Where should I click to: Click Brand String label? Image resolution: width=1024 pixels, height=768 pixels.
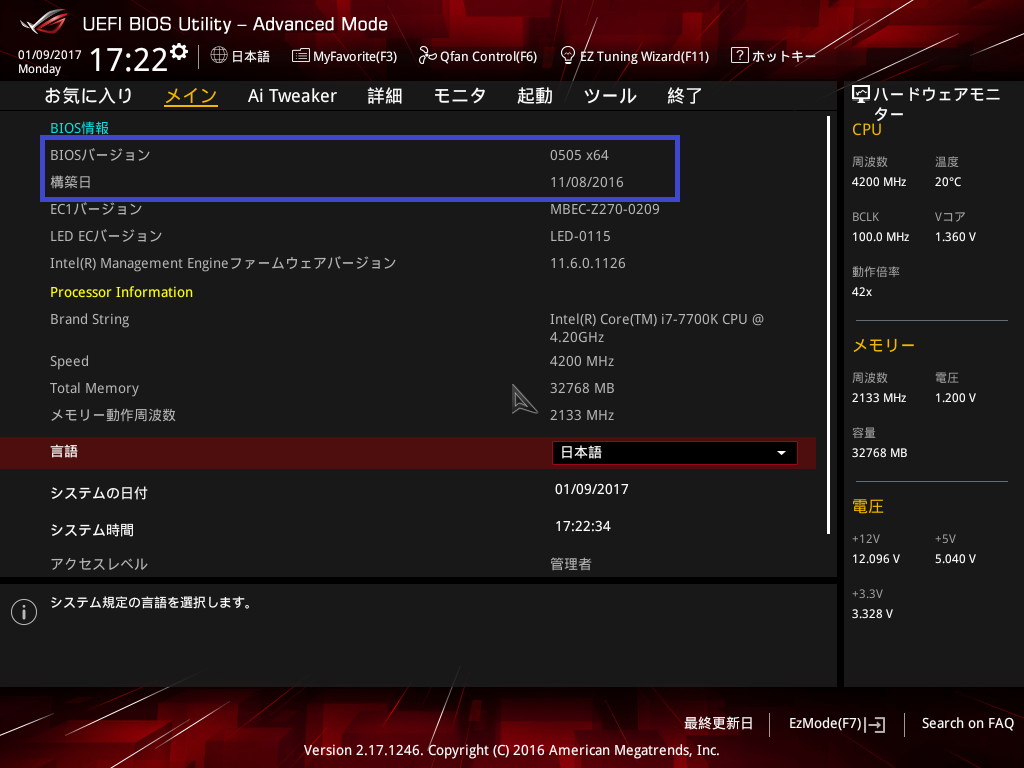point(89,319)
